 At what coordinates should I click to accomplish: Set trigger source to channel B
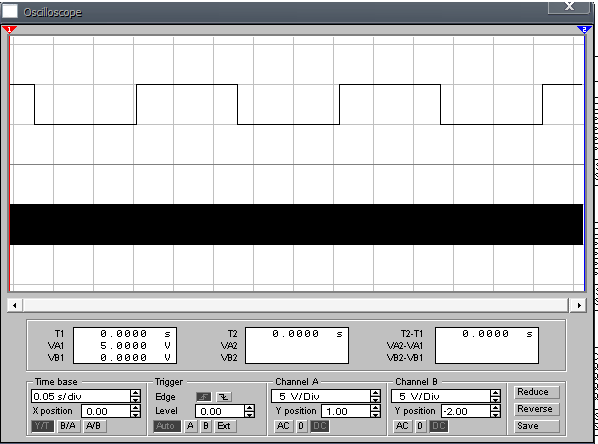click(x=206, y=426)
